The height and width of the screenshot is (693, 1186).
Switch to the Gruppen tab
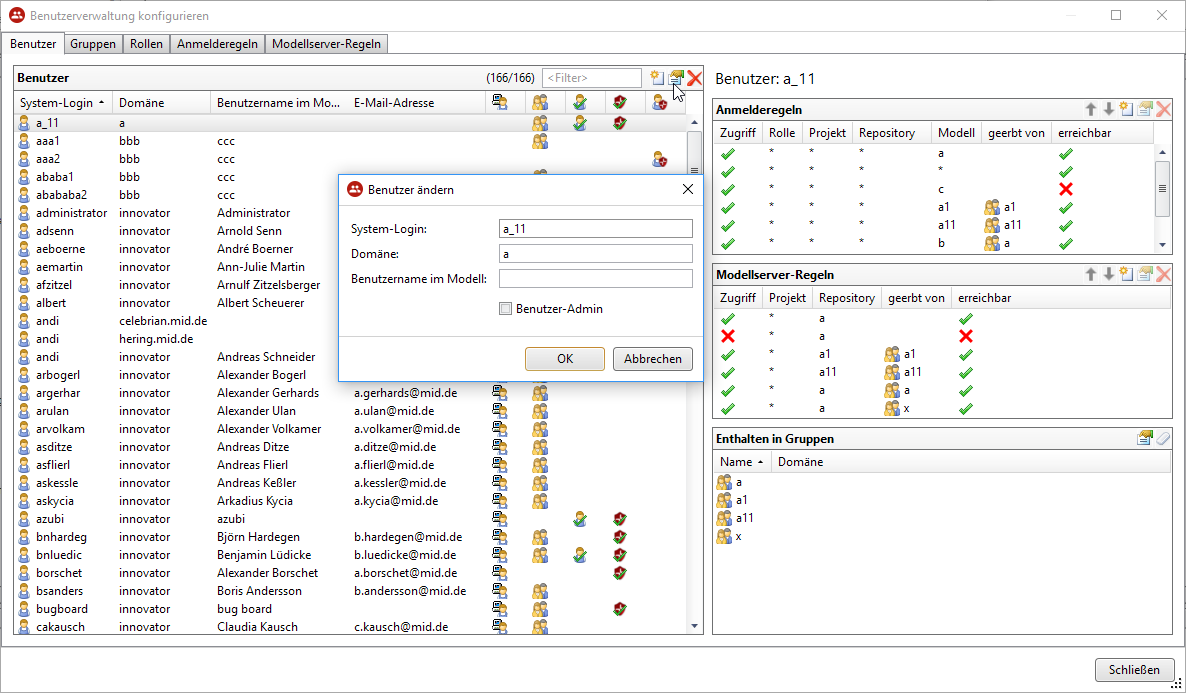pyautogui.click(x=93, y=44)
